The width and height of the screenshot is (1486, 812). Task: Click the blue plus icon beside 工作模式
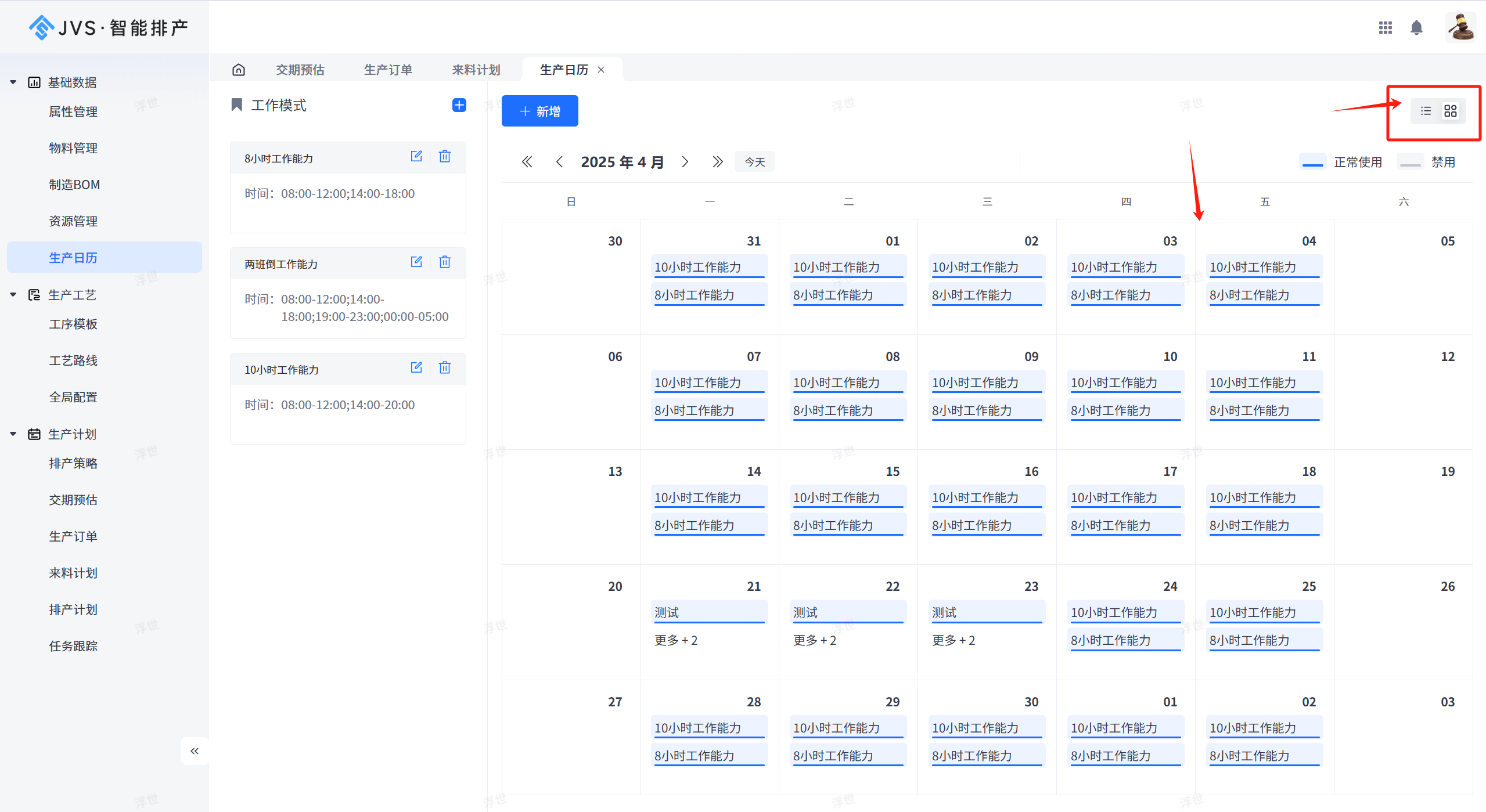coord(459,105)
